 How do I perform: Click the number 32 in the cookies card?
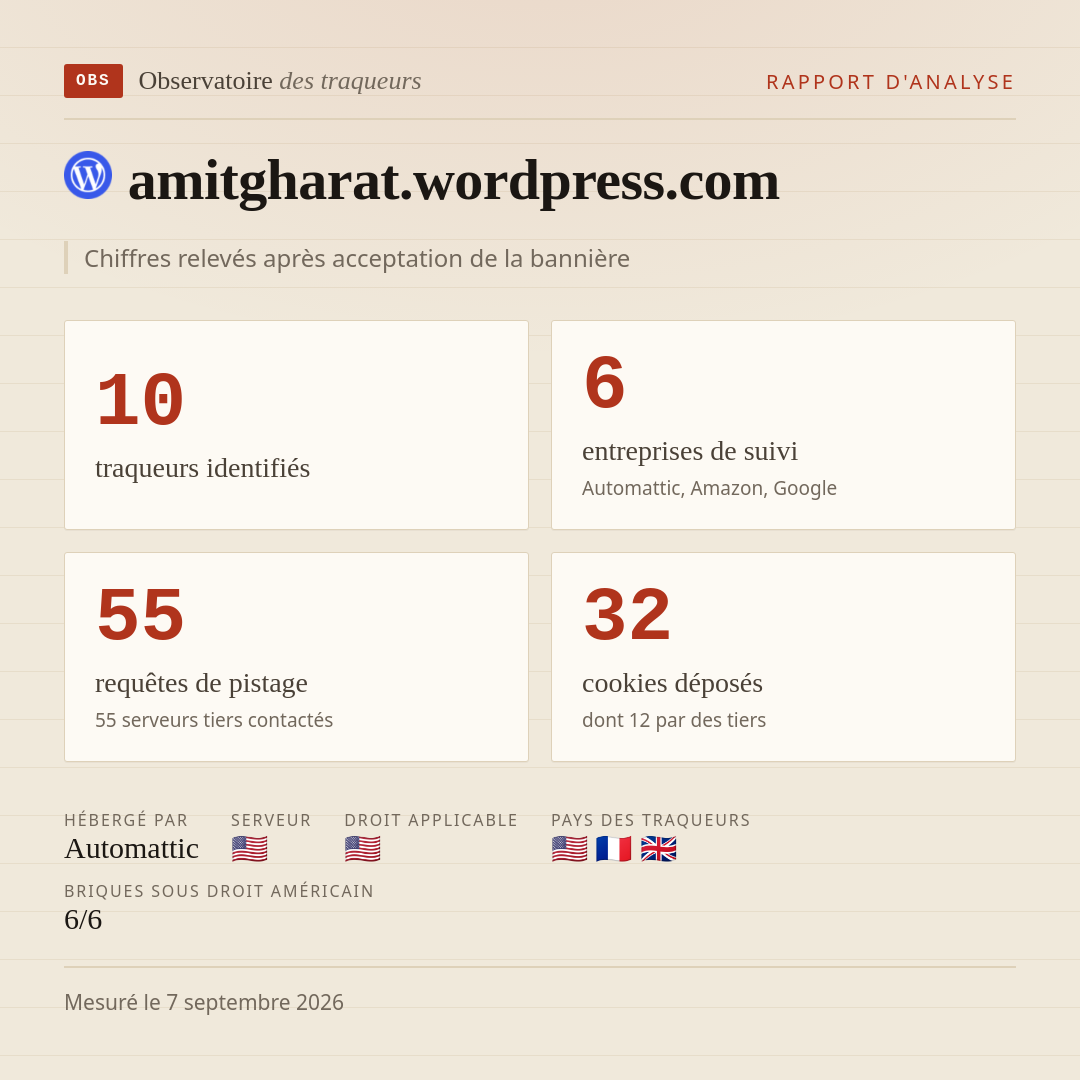coord(627,615)
